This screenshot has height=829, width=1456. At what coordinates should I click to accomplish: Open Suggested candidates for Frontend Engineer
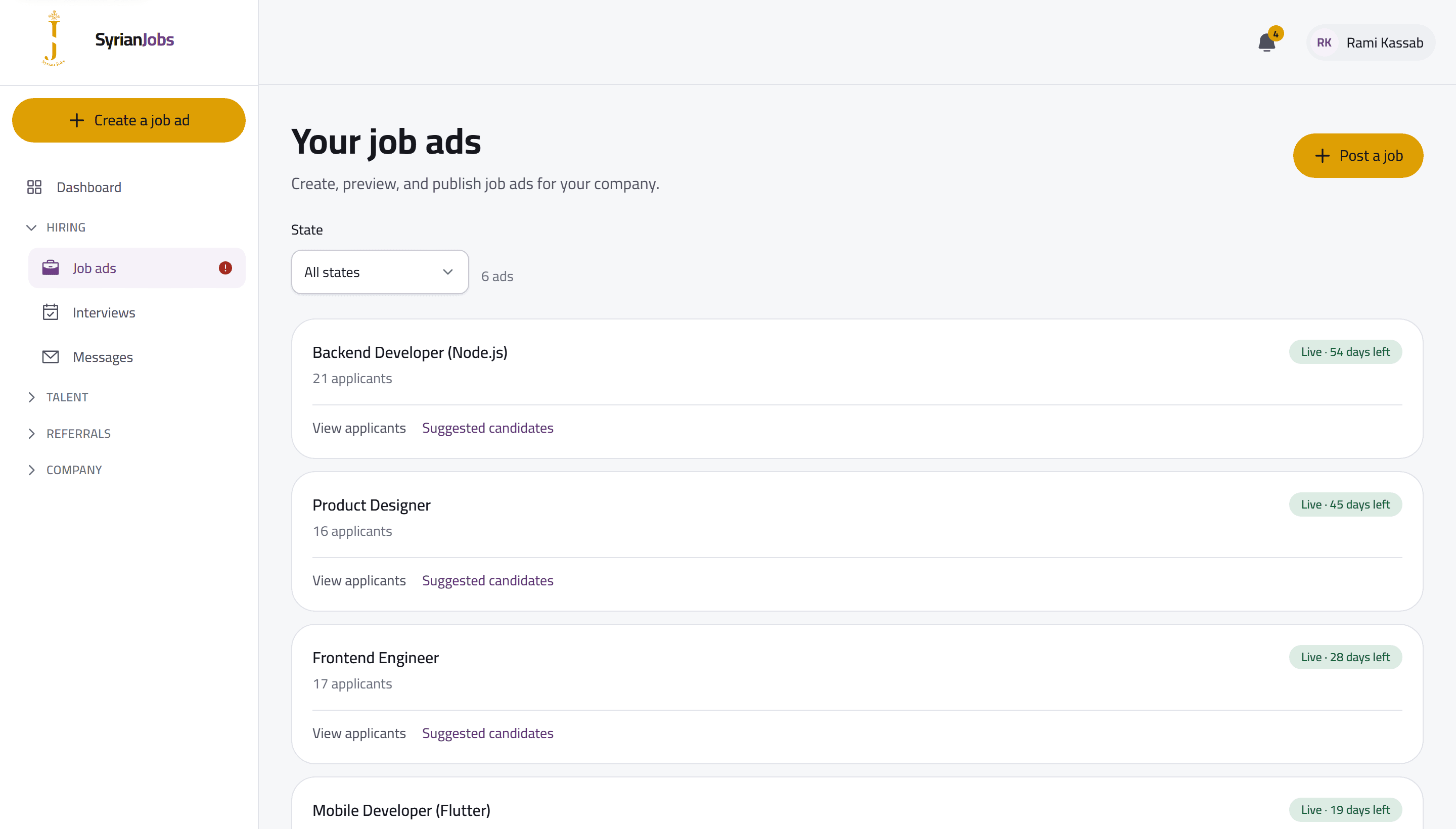point(488,733)
